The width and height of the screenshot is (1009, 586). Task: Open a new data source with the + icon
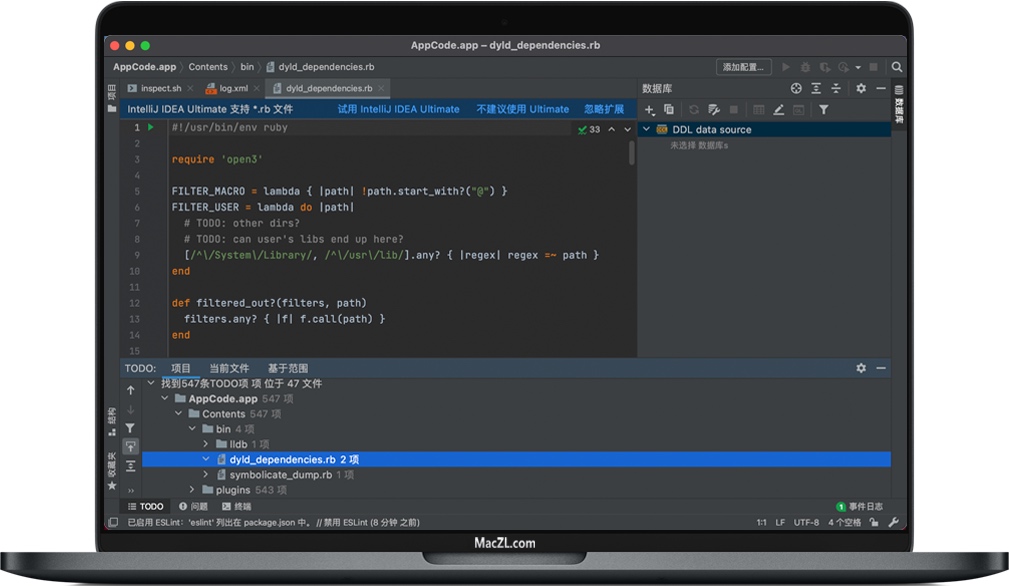(648, 110)
